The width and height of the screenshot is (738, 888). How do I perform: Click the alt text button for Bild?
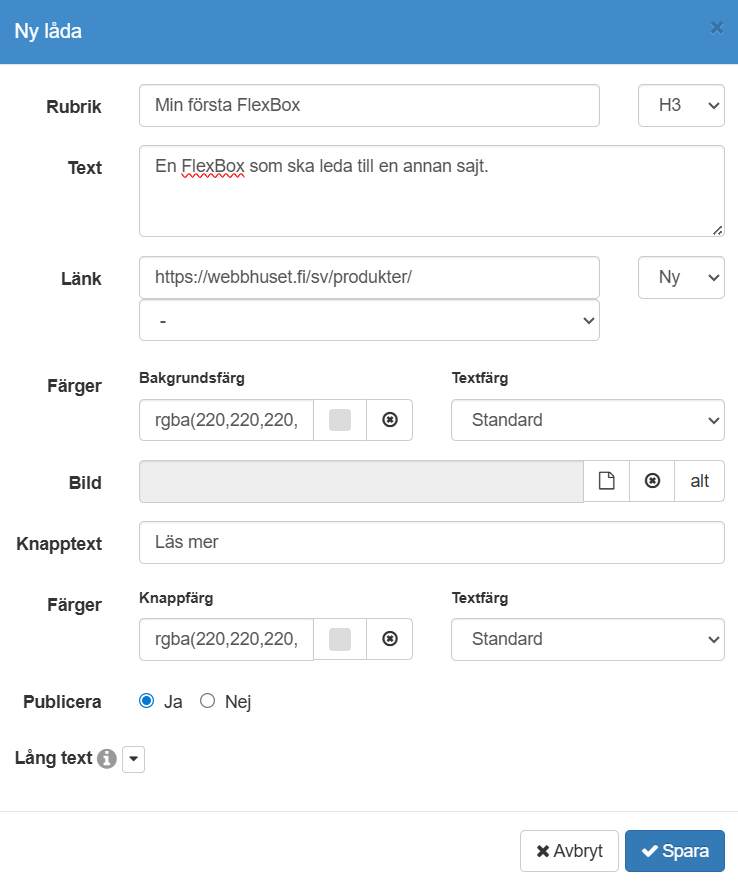(x=699, y=481)
